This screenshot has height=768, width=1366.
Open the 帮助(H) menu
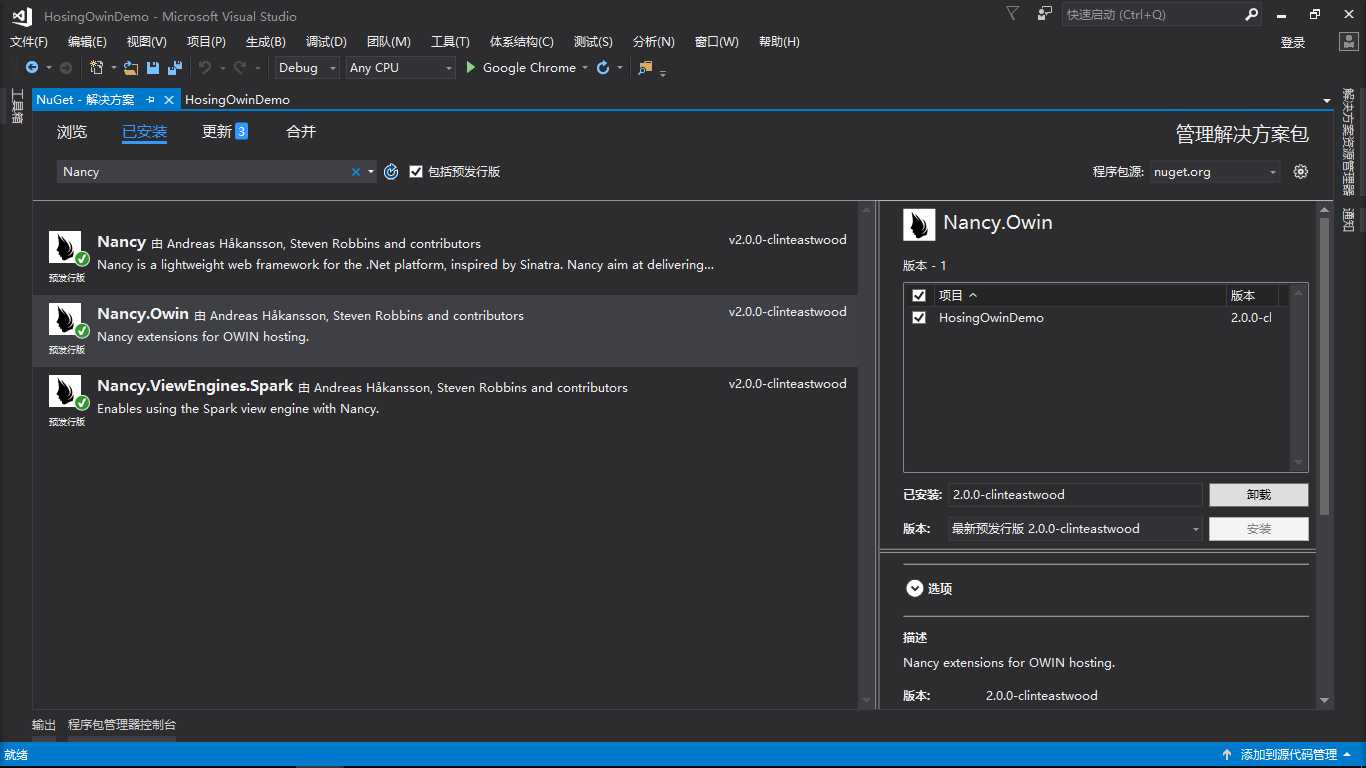point(779,41)
